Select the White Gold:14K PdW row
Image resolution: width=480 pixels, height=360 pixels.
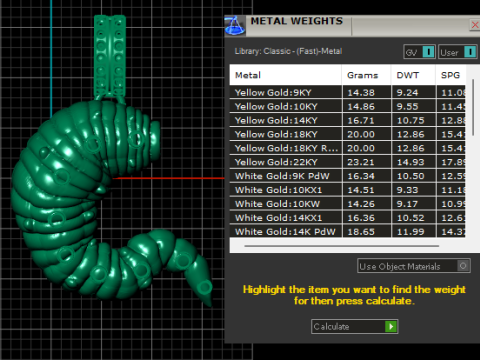[x=348, y=231]
